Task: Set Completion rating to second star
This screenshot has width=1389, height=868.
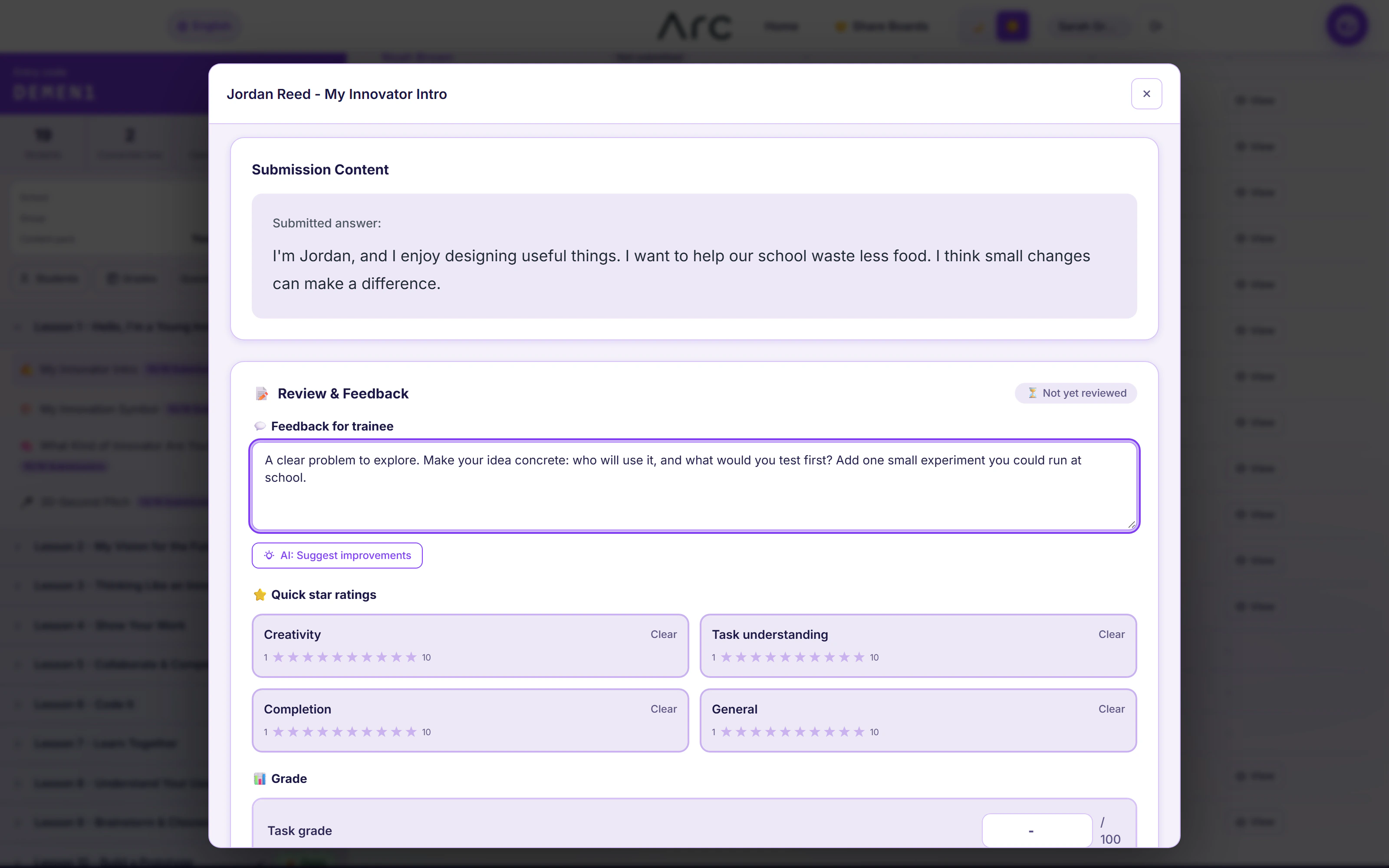Action: tap(293, 731)
